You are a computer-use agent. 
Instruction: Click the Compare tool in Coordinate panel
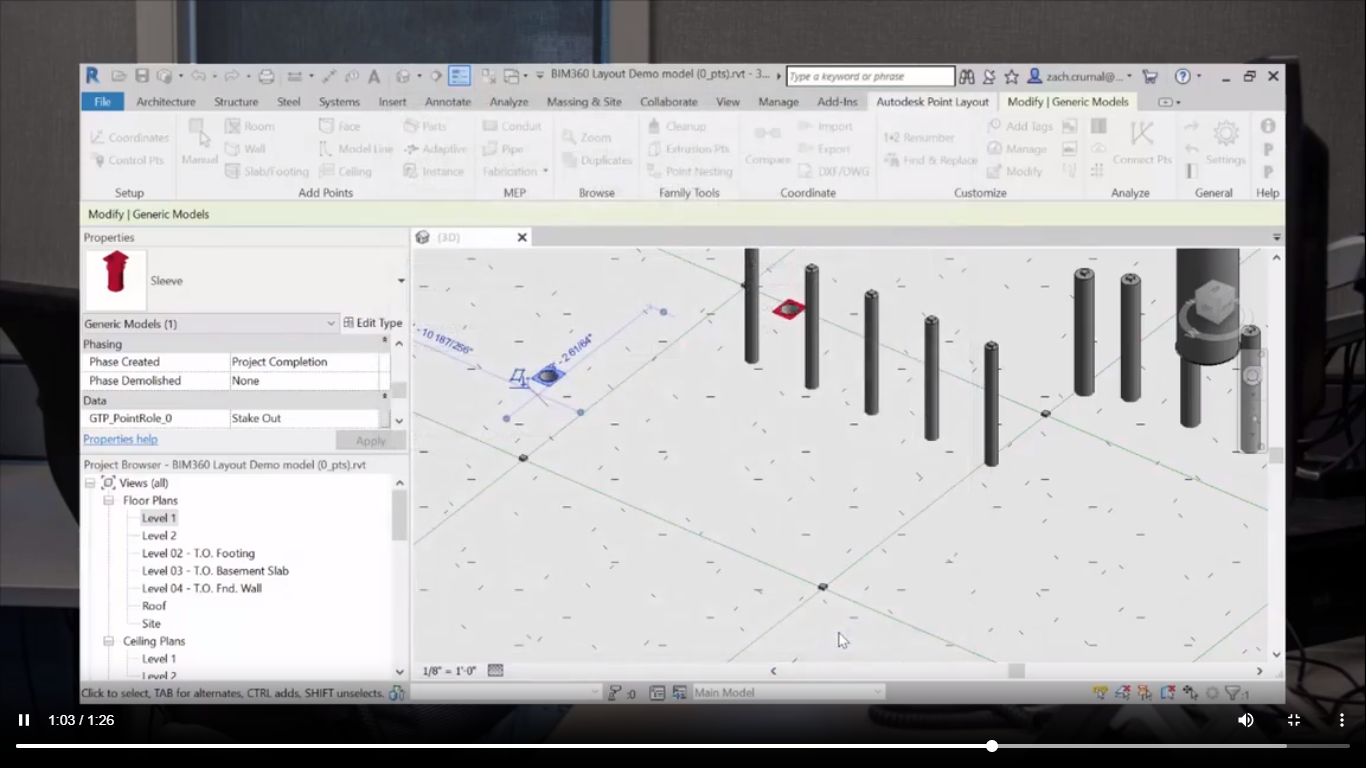click(x=768, y=144)
